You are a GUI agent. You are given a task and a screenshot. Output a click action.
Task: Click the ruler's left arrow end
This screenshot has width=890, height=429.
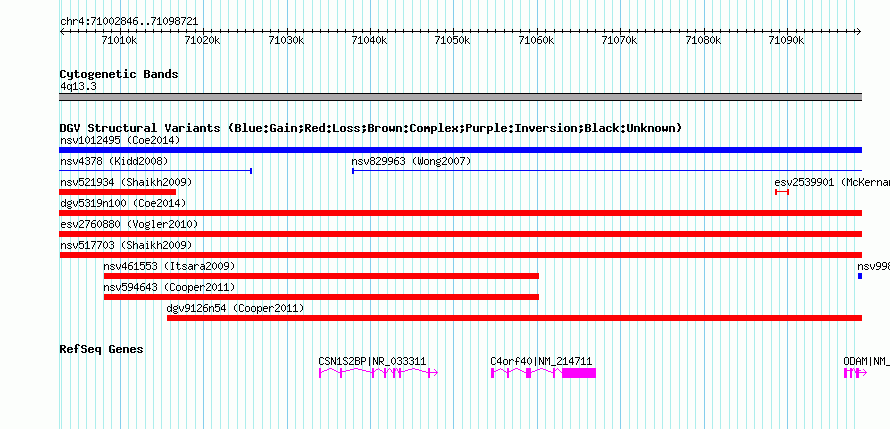[62, 31]
